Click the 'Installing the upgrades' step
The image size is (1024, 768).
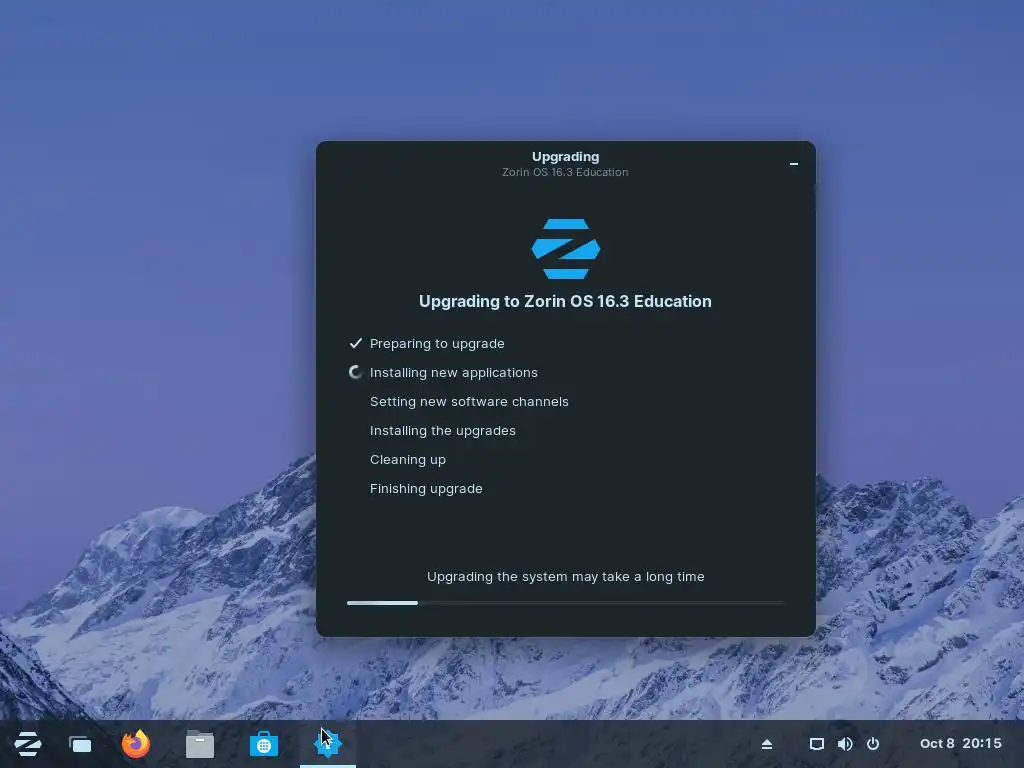pyautogui.click(x=443, y=430)
